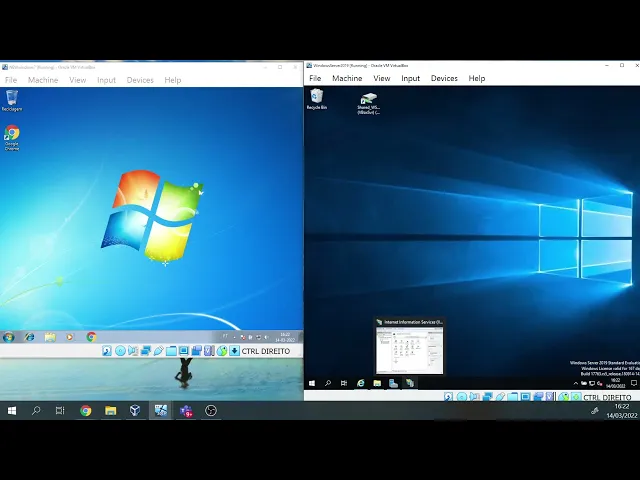Select Google Chrome shortcut on Windows 7 desktop
This screenshot has height=480, width=640.
[12, 138]
